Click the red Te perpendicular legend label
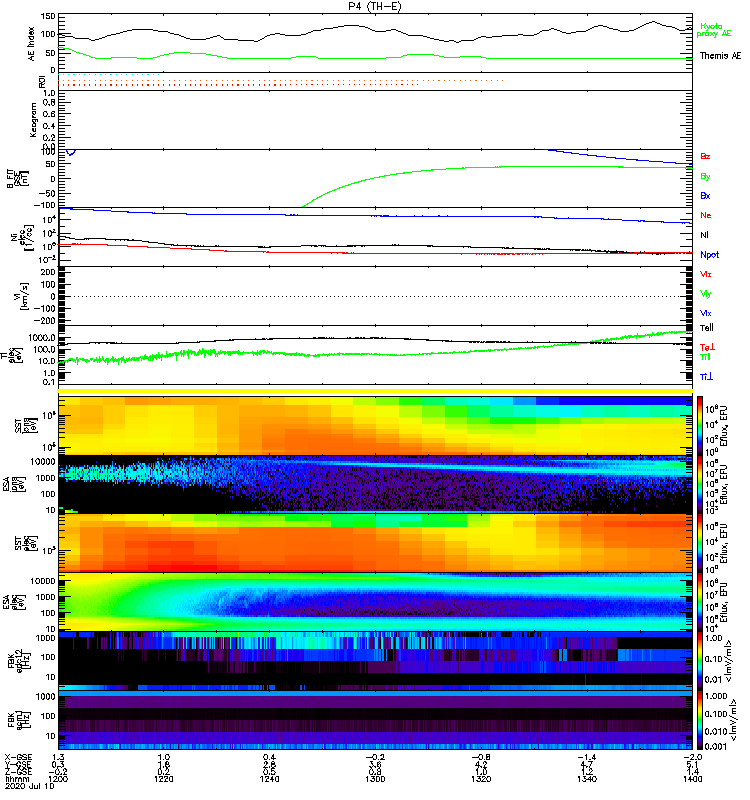The width and height of the screenshot is (750, 800). tap(707, 347)
